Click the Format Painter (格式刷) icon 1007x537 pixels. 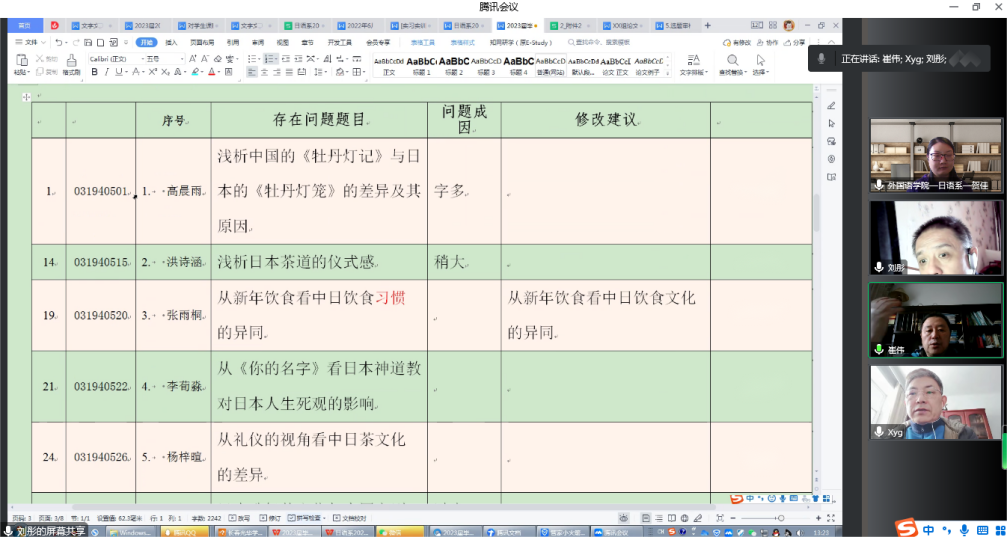click(70, 62)
